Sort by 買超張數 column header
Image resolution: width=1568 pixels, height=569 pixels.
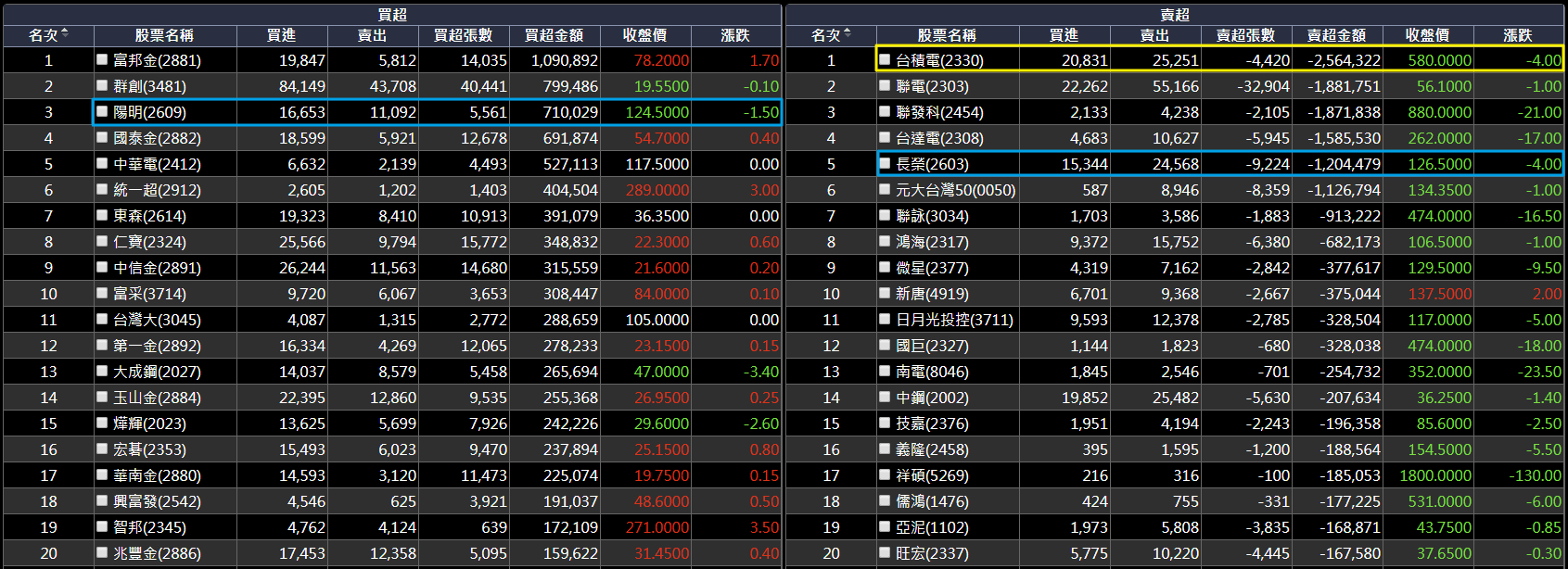464,35
